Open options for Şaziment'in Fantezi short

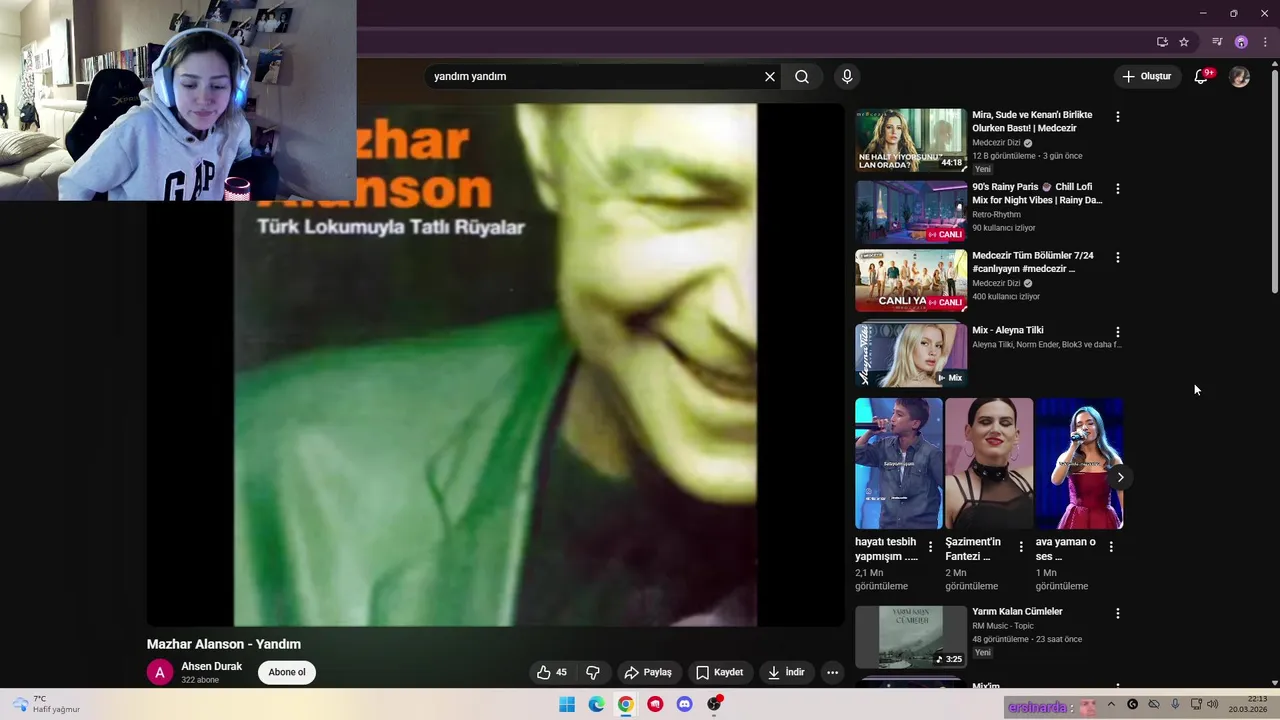pos(1021,547)
